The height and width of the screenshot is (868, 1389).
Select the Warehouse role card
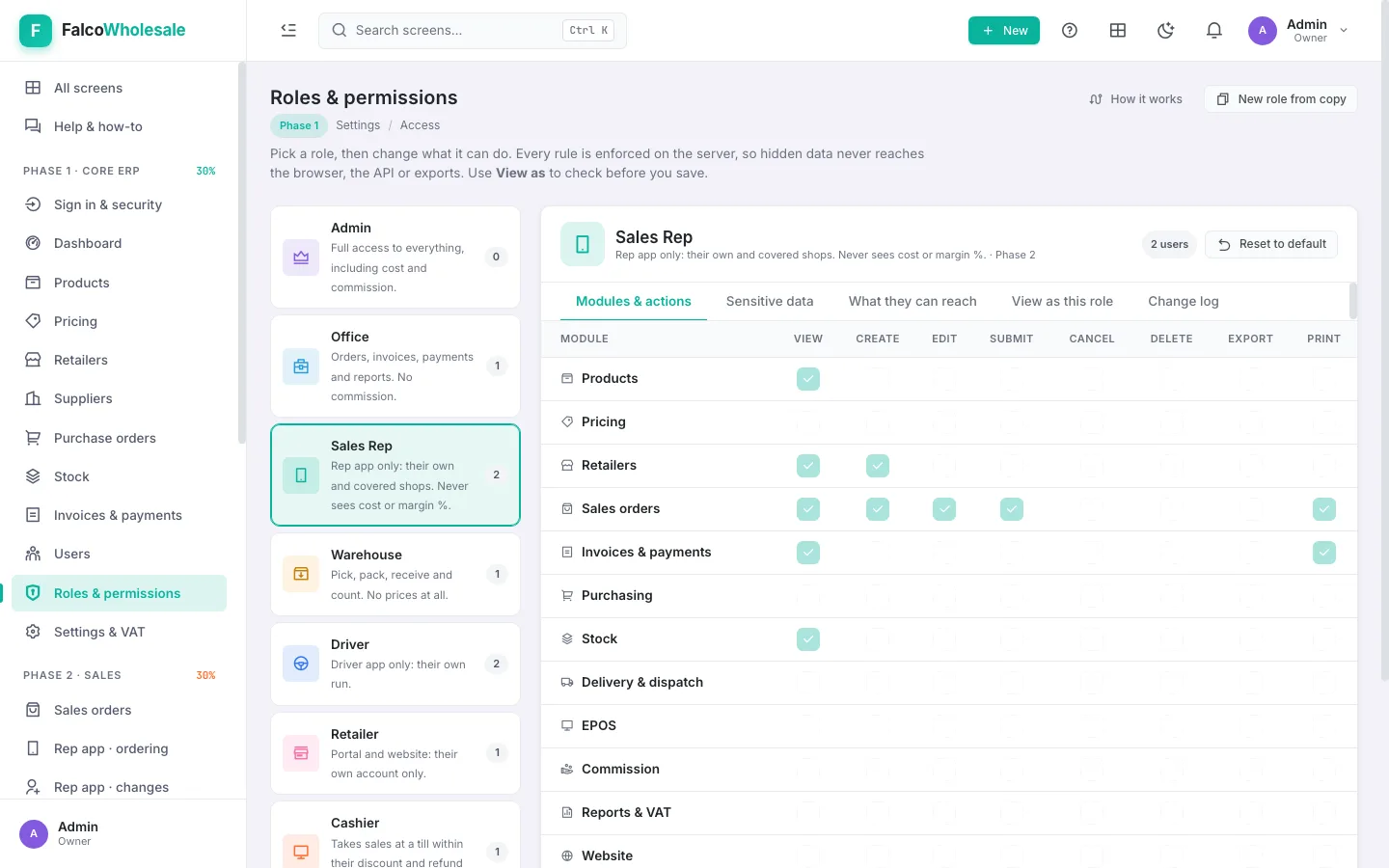(x=395, y=574)
